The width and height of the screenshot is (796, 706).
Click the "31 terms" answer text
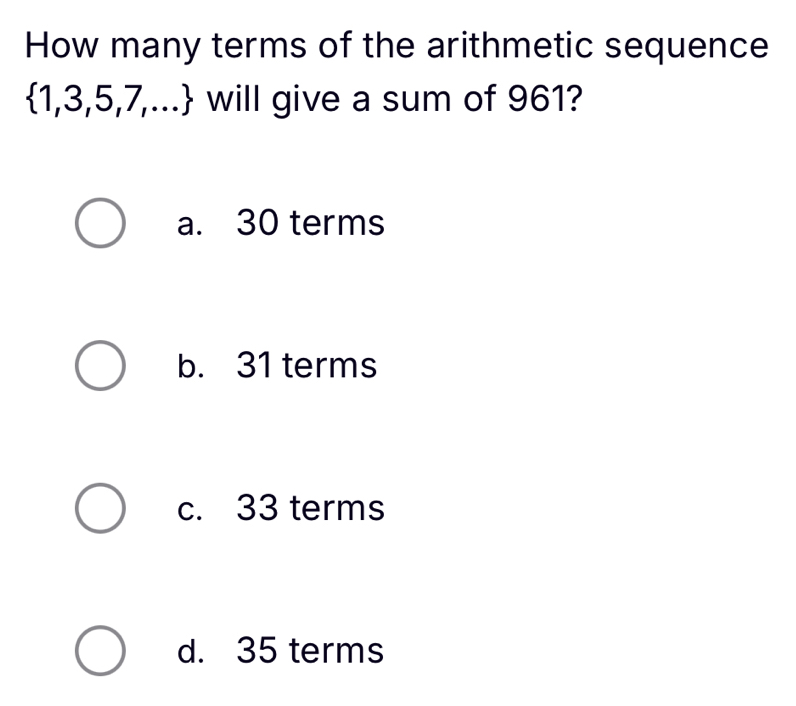(x=307, y=366)
